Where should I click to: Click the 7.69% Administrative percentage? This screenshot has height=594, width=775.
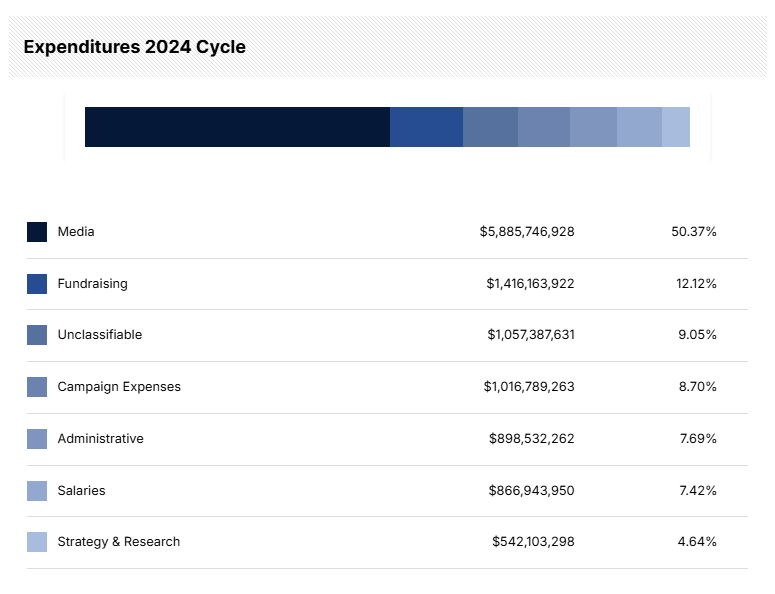pyautogui.click(x=697, y=439)
